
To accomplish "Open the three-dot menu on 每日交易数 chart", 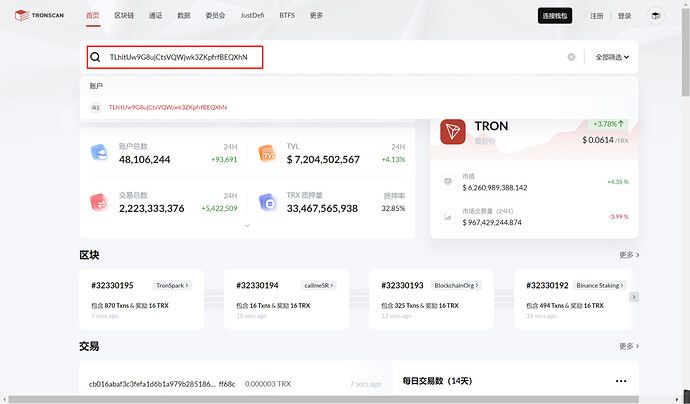I will (x=621, y=381).
